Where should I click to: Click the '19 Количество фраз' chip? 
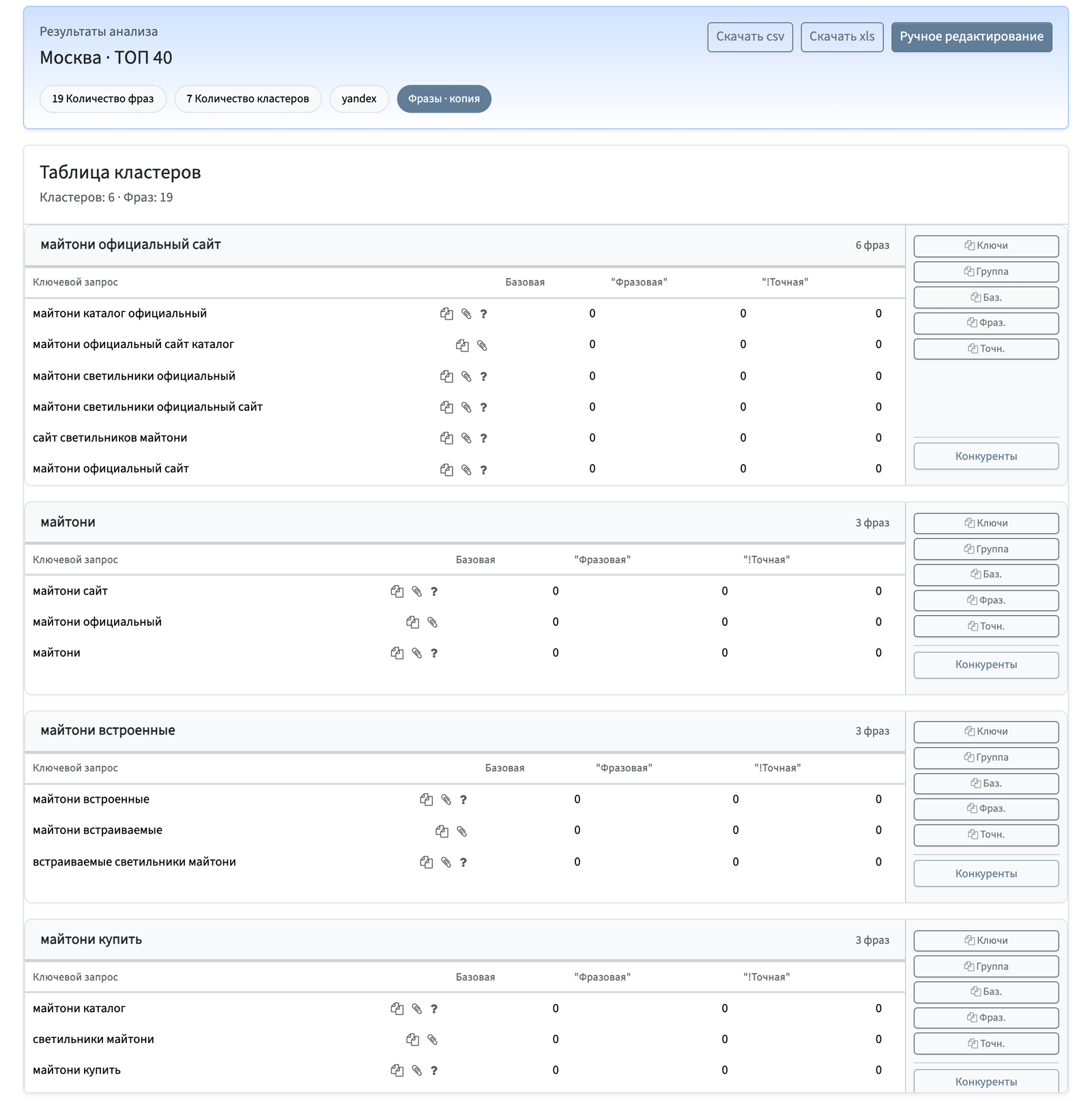(103, 99)
